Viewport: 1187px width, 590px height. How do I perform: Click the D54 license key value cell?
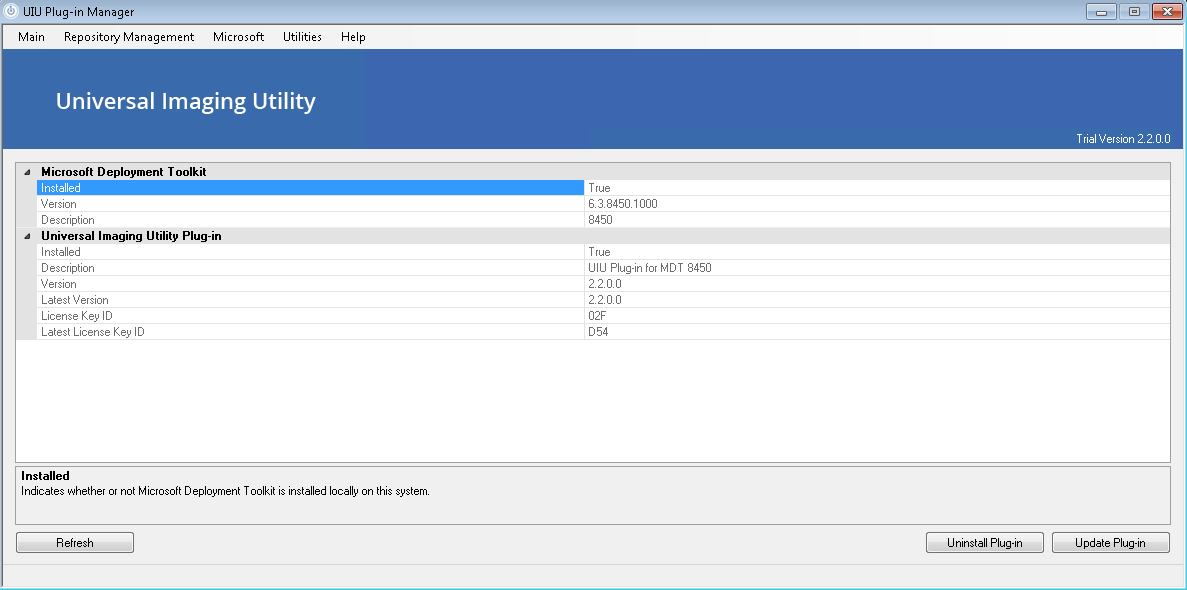[x=876, y=332]
